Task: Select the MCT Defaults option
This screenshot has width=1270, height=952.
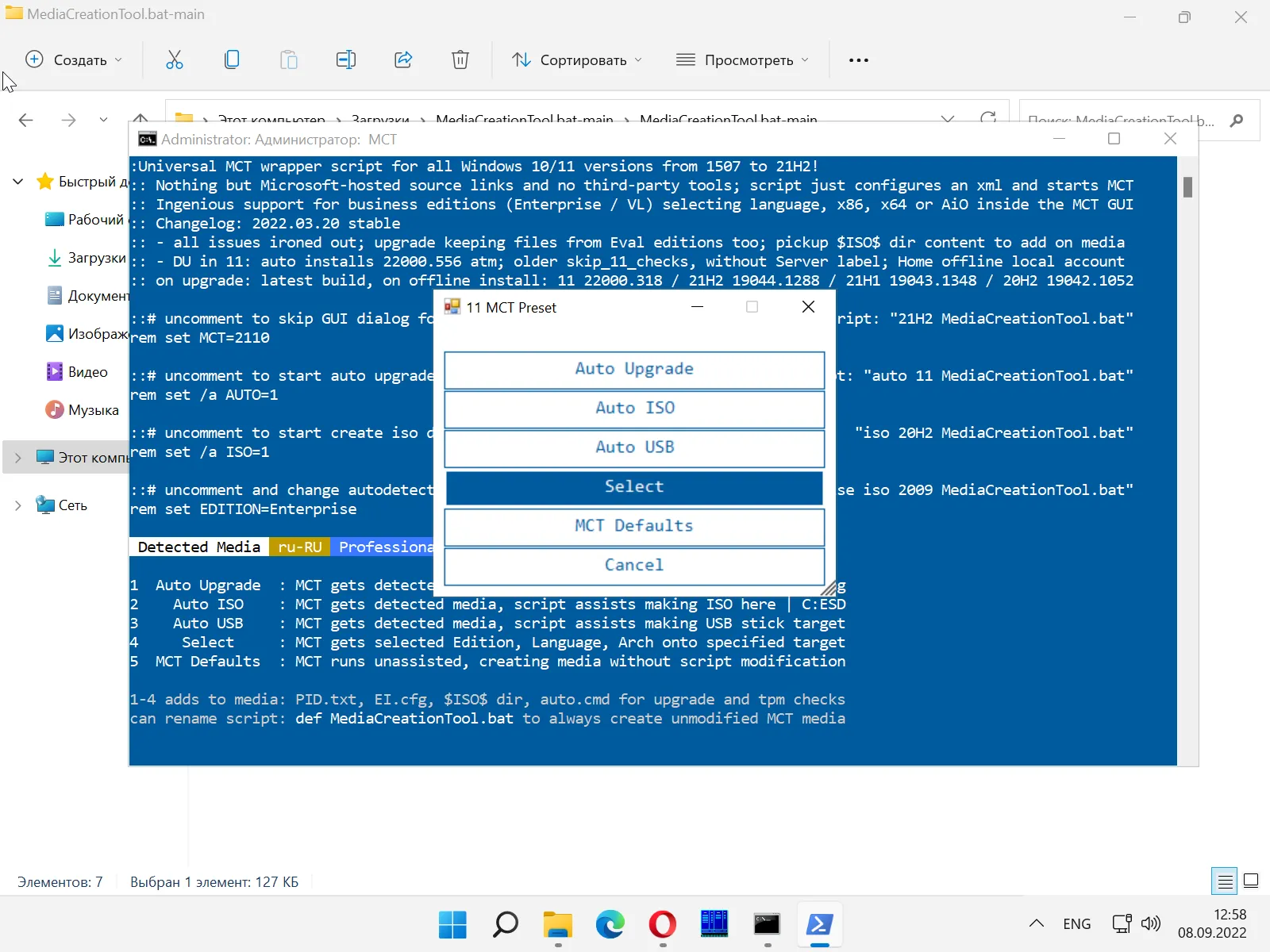Action: tap(634, 526)
